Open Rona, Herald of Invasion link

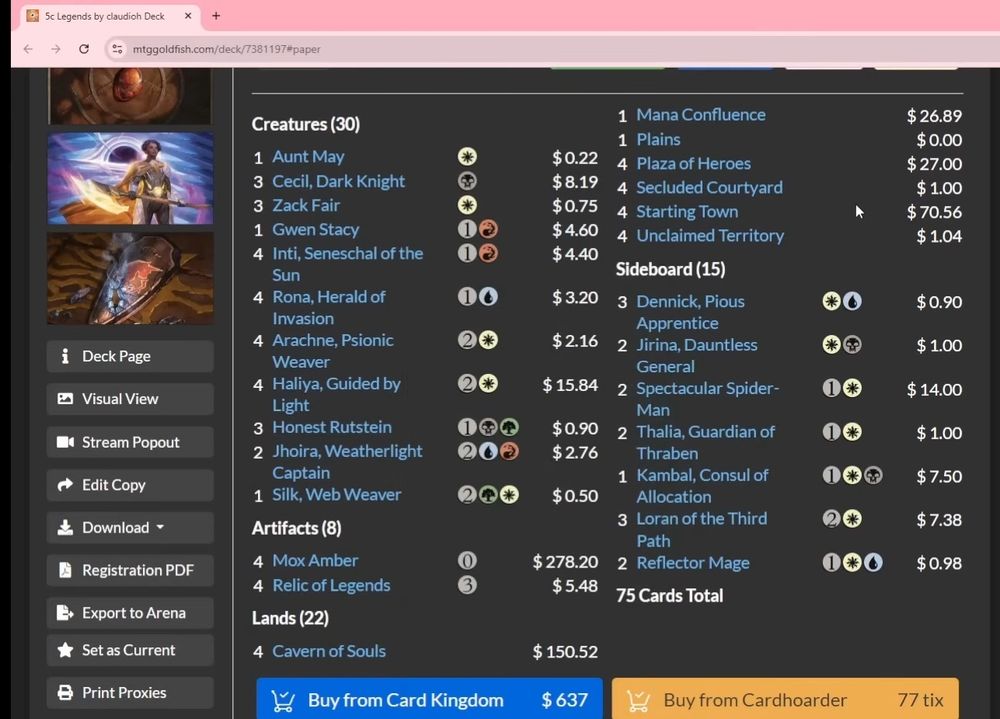(x=329, y=308)
